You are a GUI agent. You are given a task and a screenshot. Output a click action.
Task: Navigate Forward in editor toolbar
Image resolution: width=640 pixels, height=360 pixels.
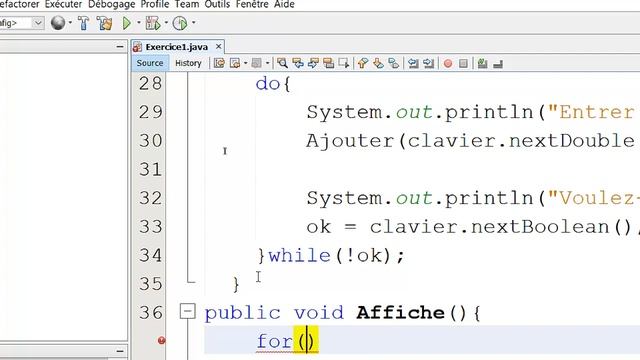[256, 63]
